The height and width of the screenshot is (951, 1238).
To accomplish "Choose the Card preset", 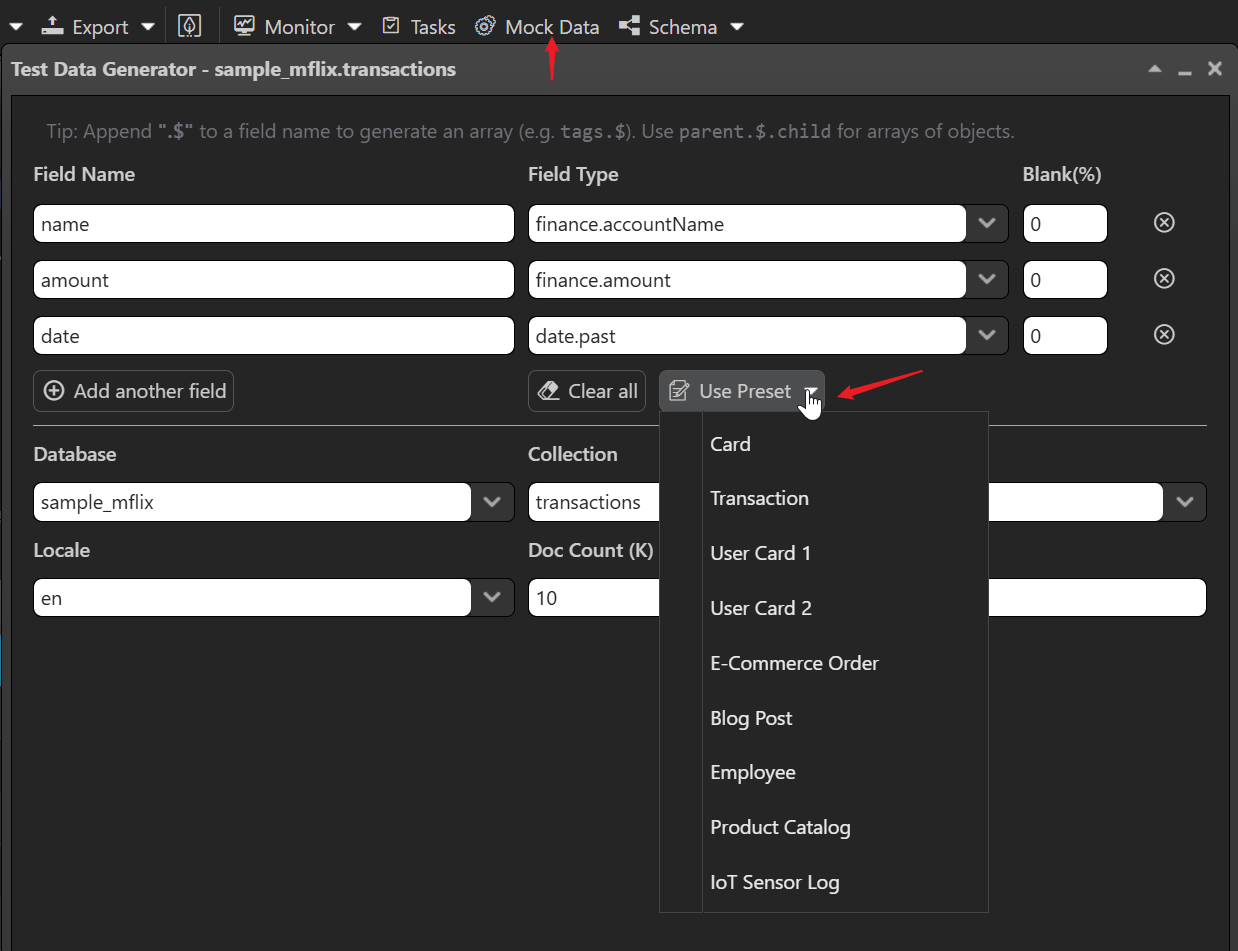I will (x=823, y=444).
